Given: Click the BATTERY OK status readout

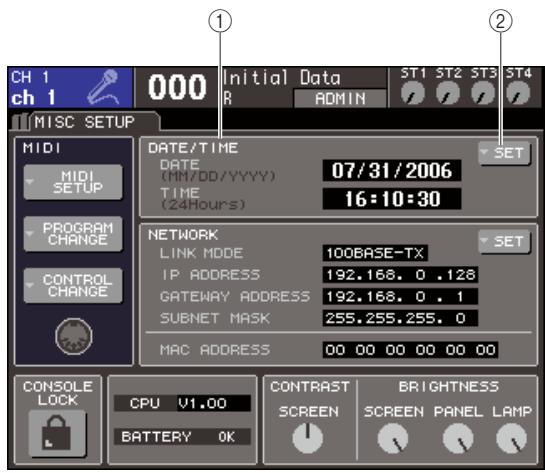Looking at the screenshot, I should 182,437.
